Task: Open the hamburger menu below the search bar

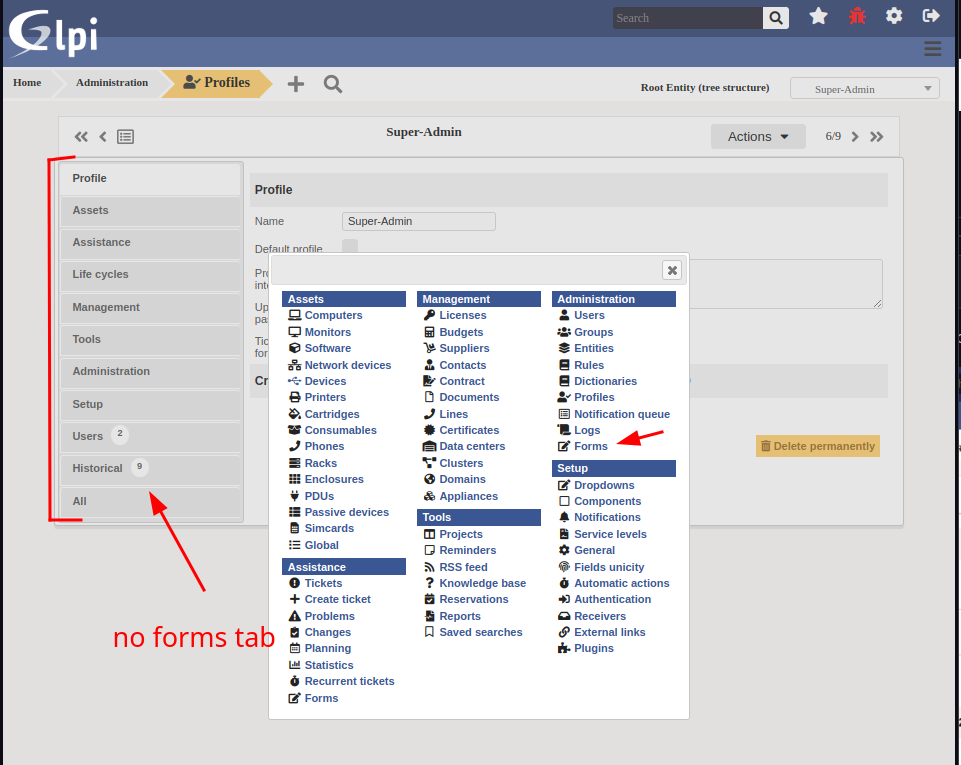Action: [x=932, y=48]
